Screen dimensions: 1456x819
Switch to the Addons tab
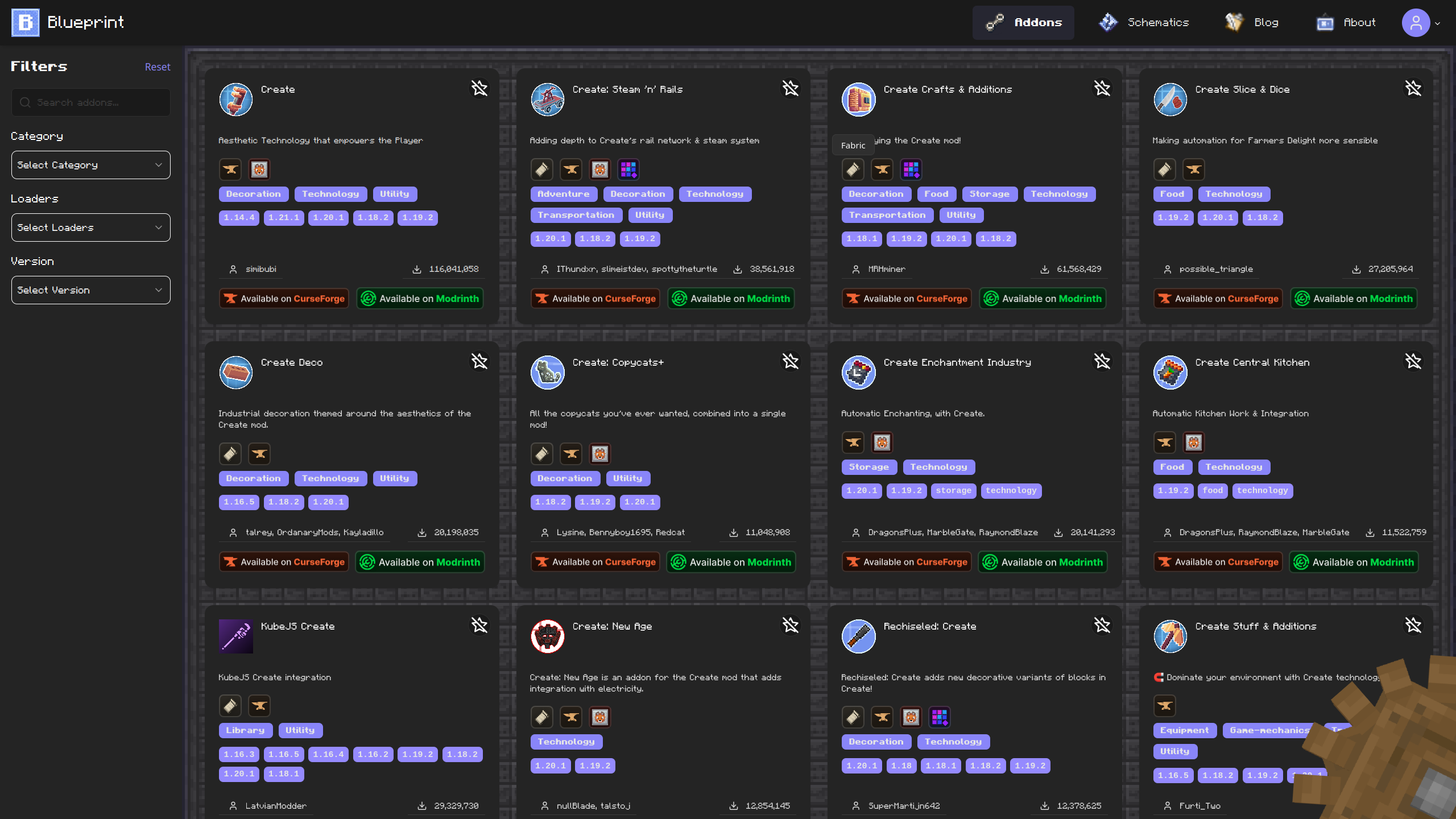pyautogui.click(x=1023, y=23)
